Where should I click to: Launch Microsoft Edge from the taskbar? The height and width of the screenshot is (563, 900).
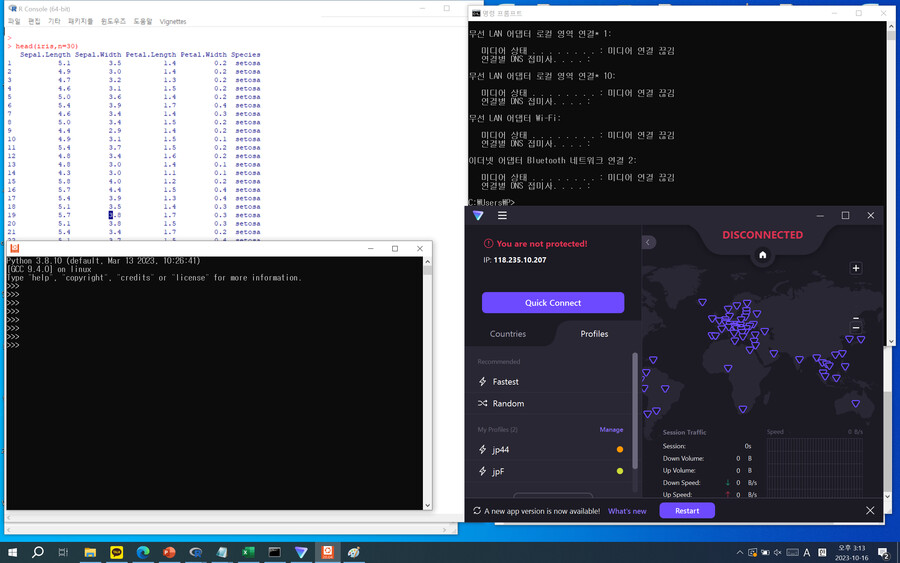tap(142, 552)
